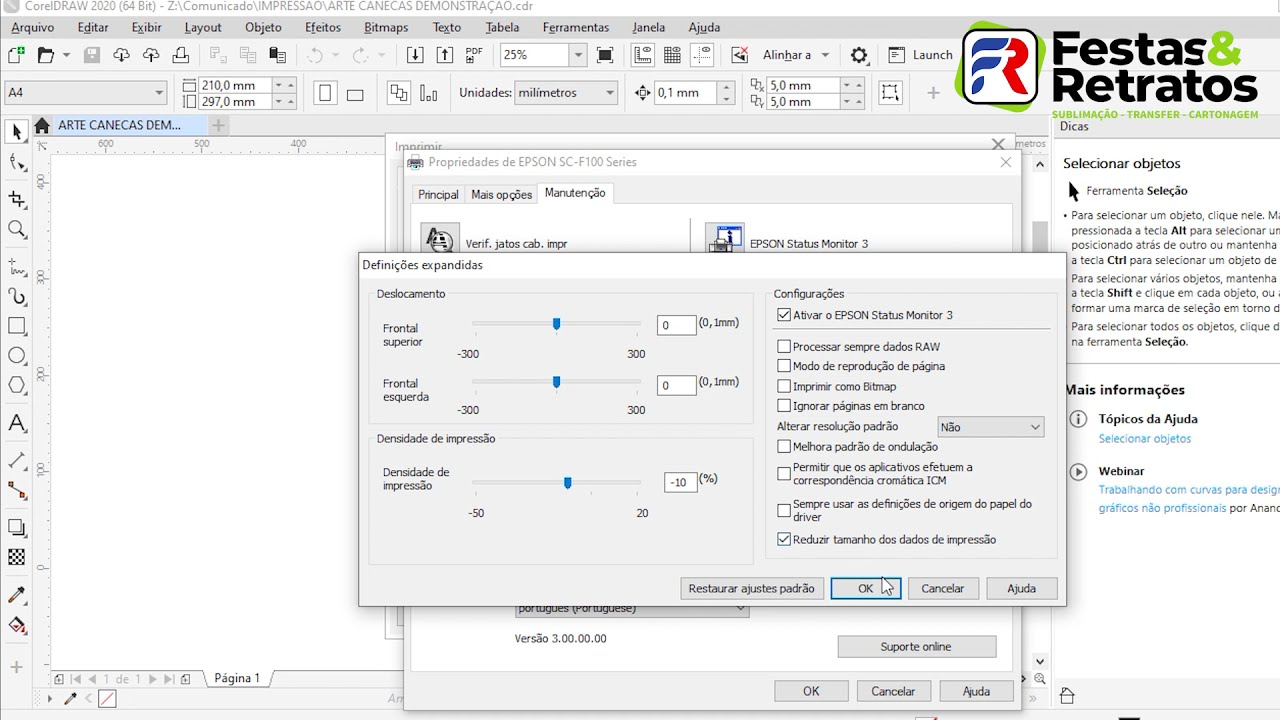1280x720 pixels.
Task: Select the Color Eyedropper tool
Action: (17, 595)
